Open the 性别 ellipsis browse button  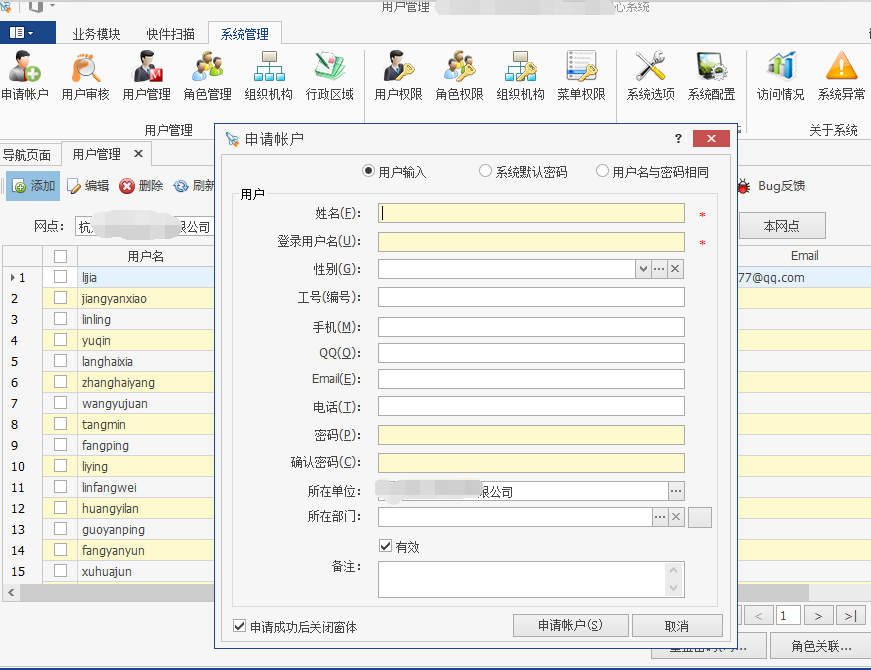click(659, 269)
